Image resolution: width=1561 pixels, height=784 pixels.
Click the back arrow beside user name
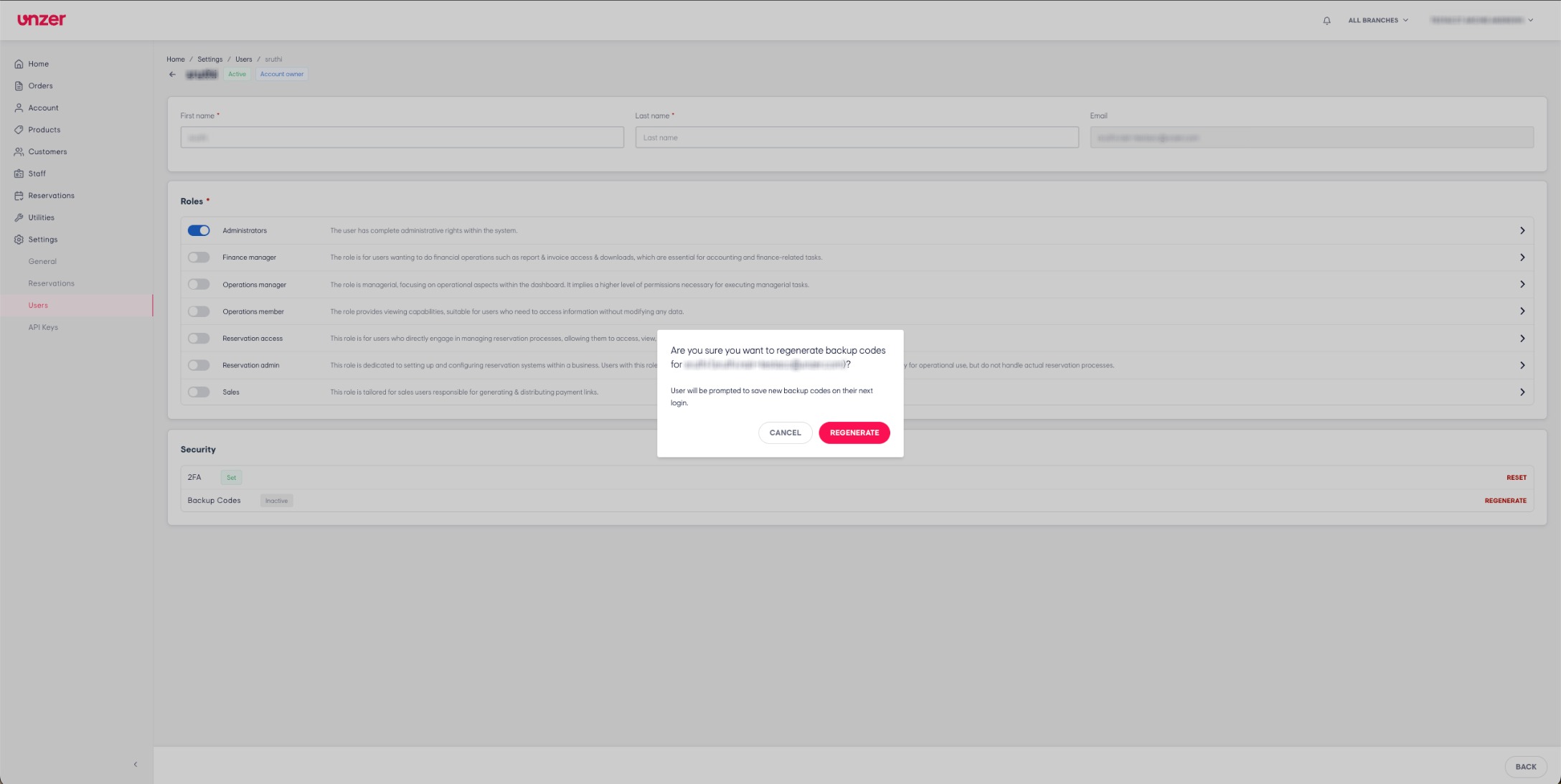pyautogui.click(x=172, y=74)
